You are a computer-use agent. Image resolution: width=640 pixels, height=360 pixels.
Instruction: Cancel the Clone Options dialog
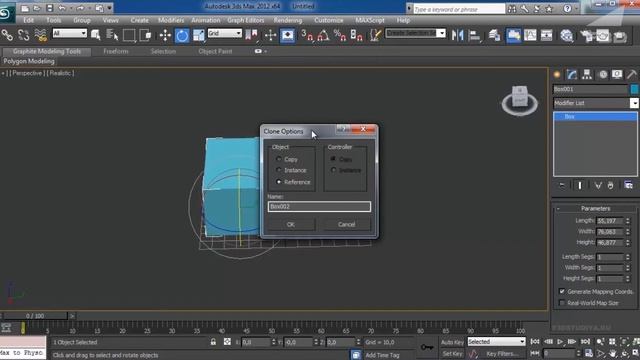[x=347, y=224]
